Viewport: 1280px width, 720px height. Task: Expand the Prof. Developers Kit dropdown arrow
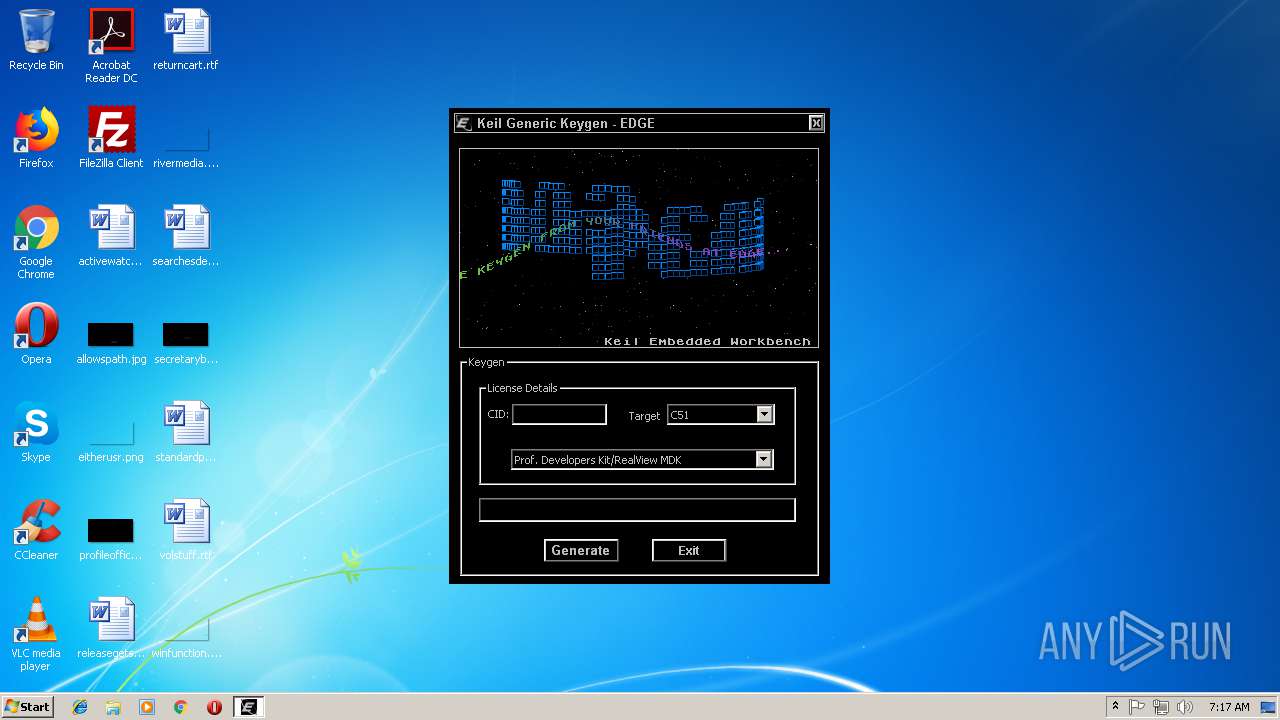(764, 459)
